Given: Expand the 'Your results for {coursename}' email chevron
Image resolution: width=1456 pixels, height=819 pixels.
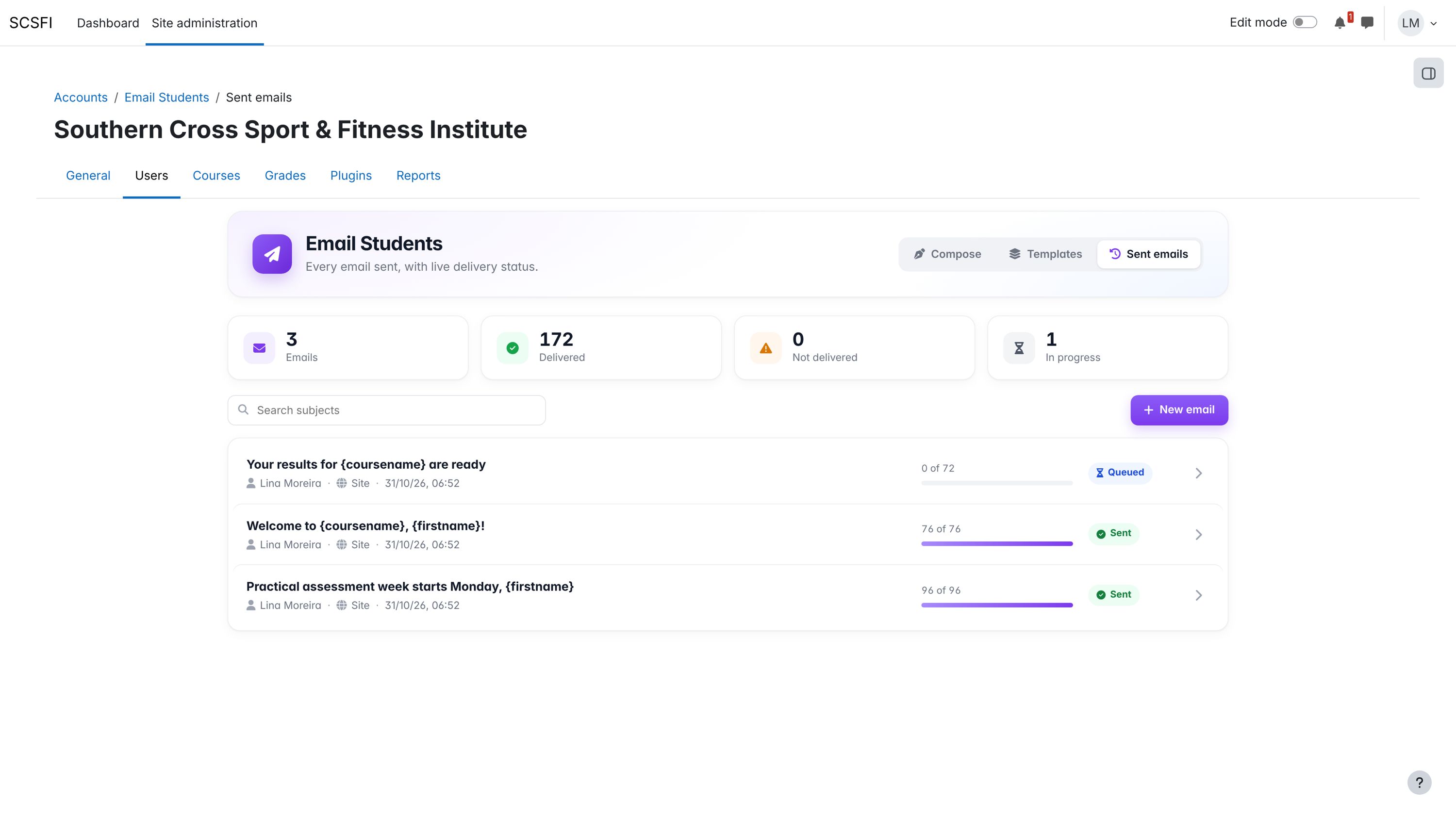Looking at the screenshot, I should click(1198, 473).
